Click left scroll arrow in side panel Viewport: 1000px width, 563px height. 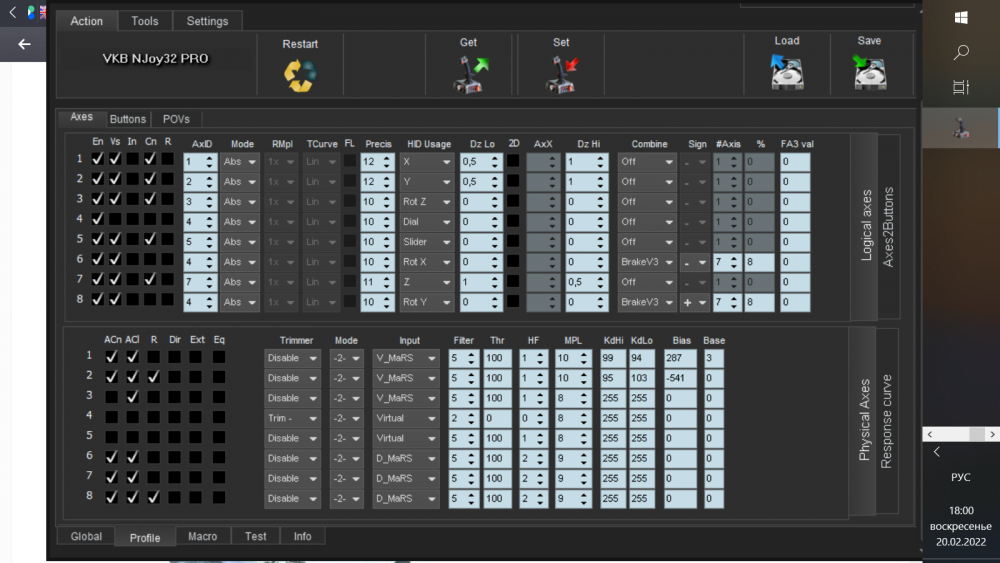pos(930,434)
